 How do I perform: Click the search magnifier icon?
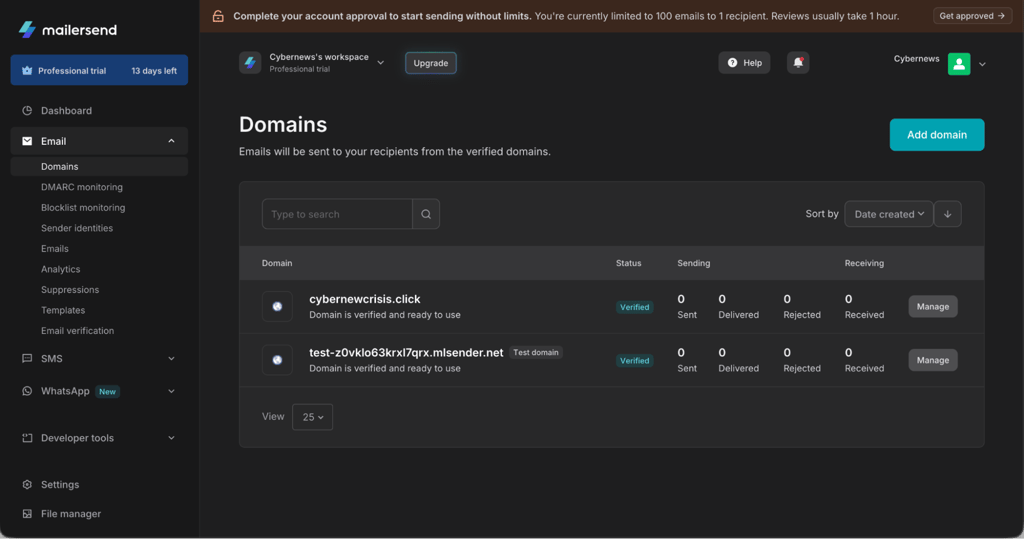(x=426, y=214)
